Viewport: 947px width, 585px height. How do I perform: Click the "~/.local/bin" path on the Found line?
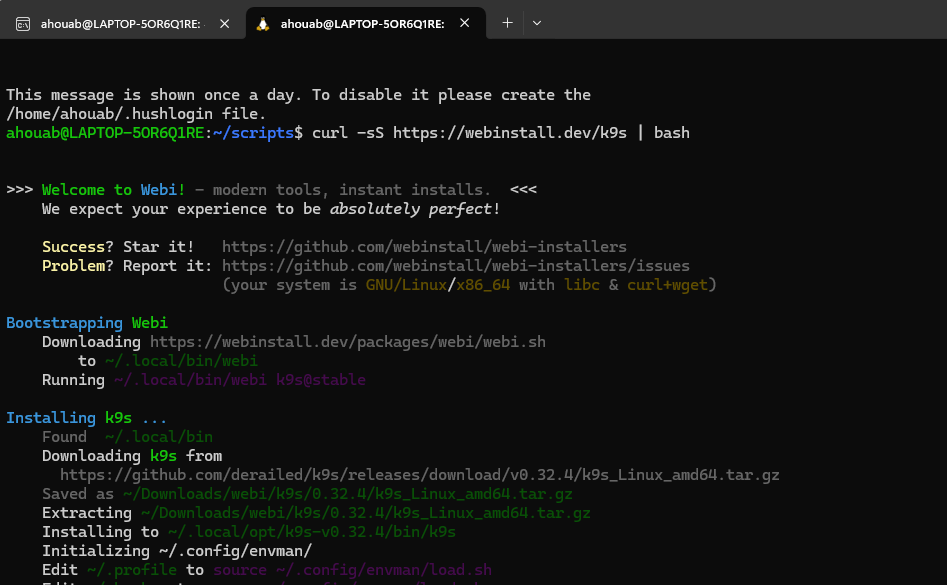point(159,436)
